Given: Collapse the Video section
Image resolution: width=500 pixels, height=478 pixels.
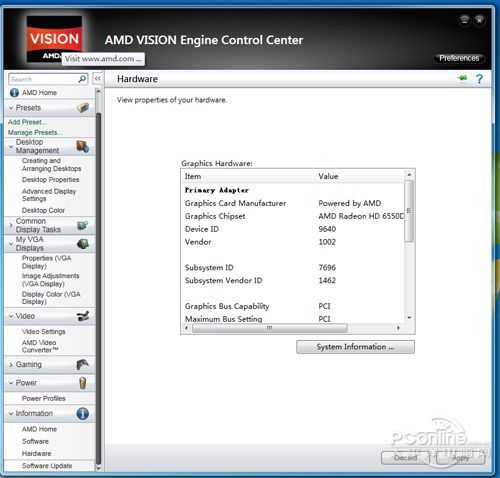Looking at the screenshot, I should coord(11,316).
